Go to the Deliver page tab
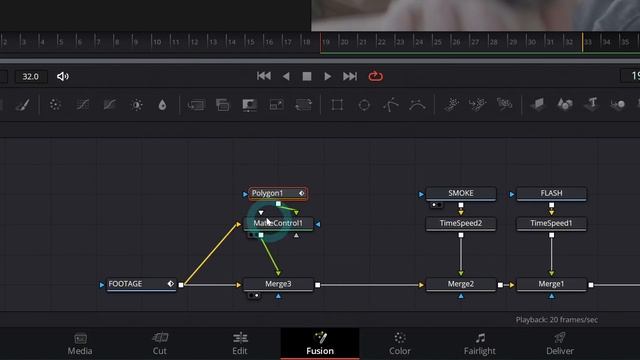The width and height of the screenshot is (640, 360). (560, 344)
